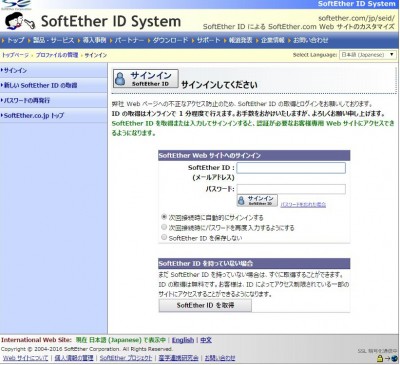
Task: Select SoftEther ID を保存しない radio option
Action: (x=164, y=237)
